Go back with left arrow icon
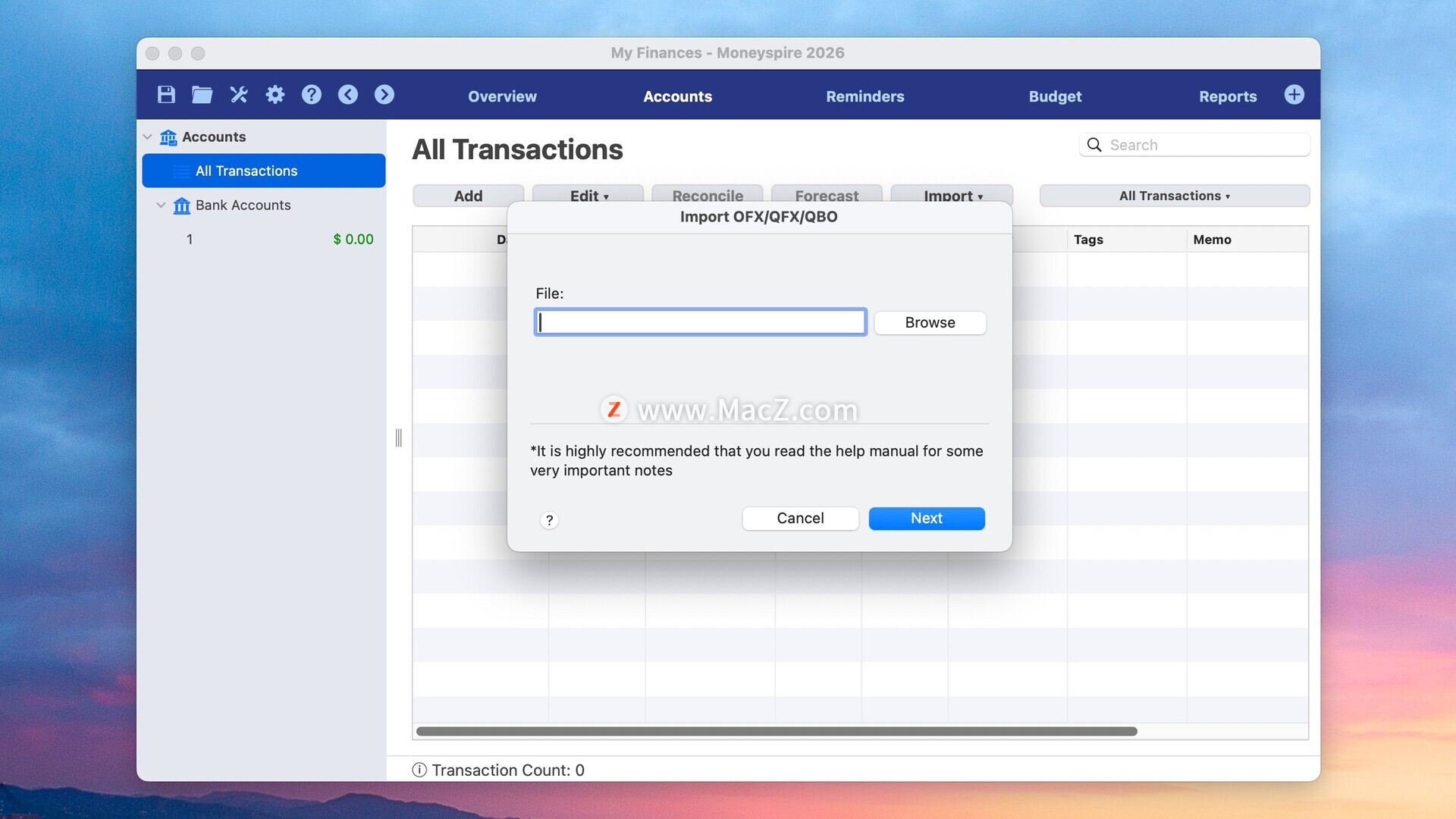Screen dimensions: 1456x819 pyautogui.click(x=348, y=95)
